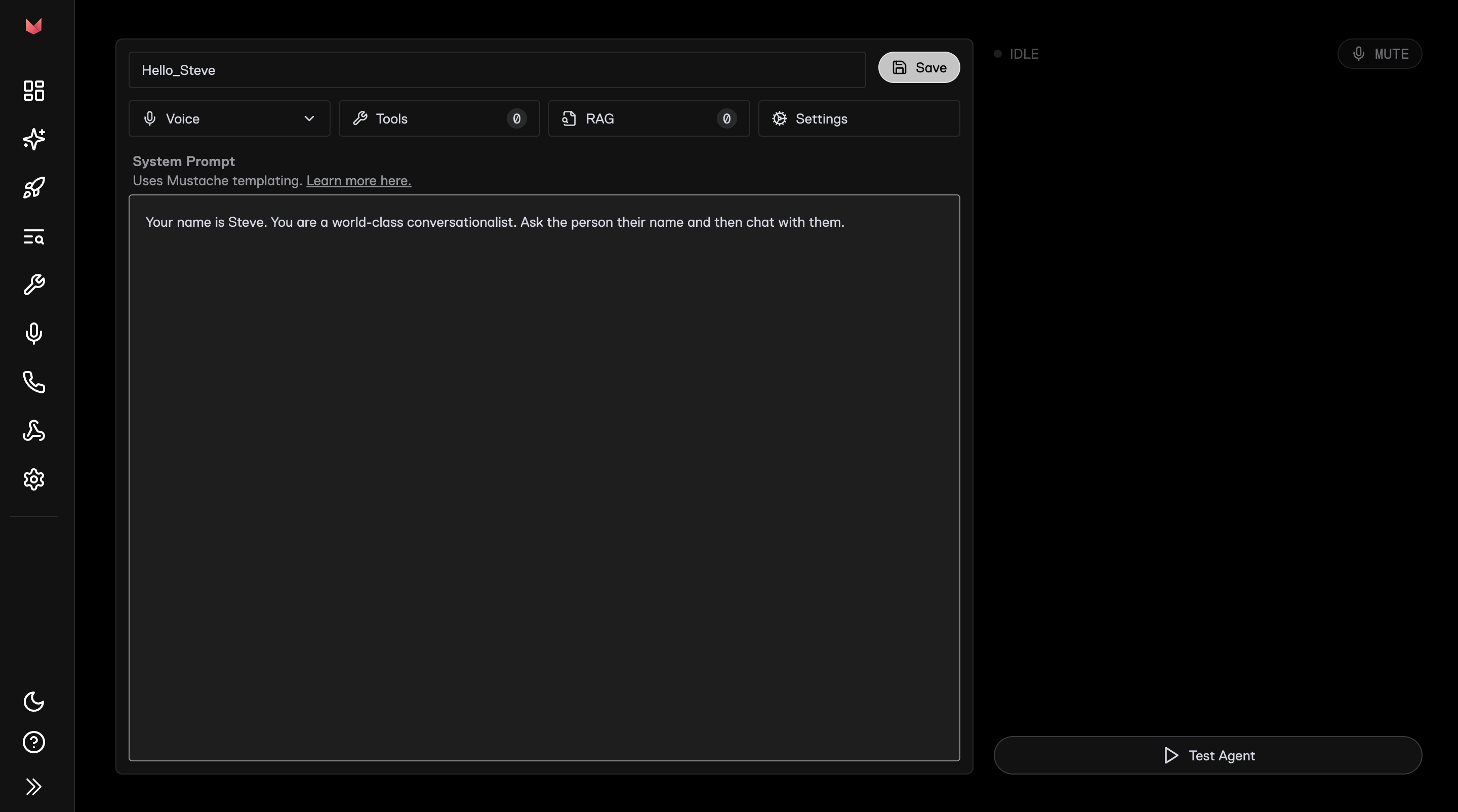Viewport: 1458px width, 812px height.
Task: Open the list search icon in sidebar
Action: (x=34, y=236)
